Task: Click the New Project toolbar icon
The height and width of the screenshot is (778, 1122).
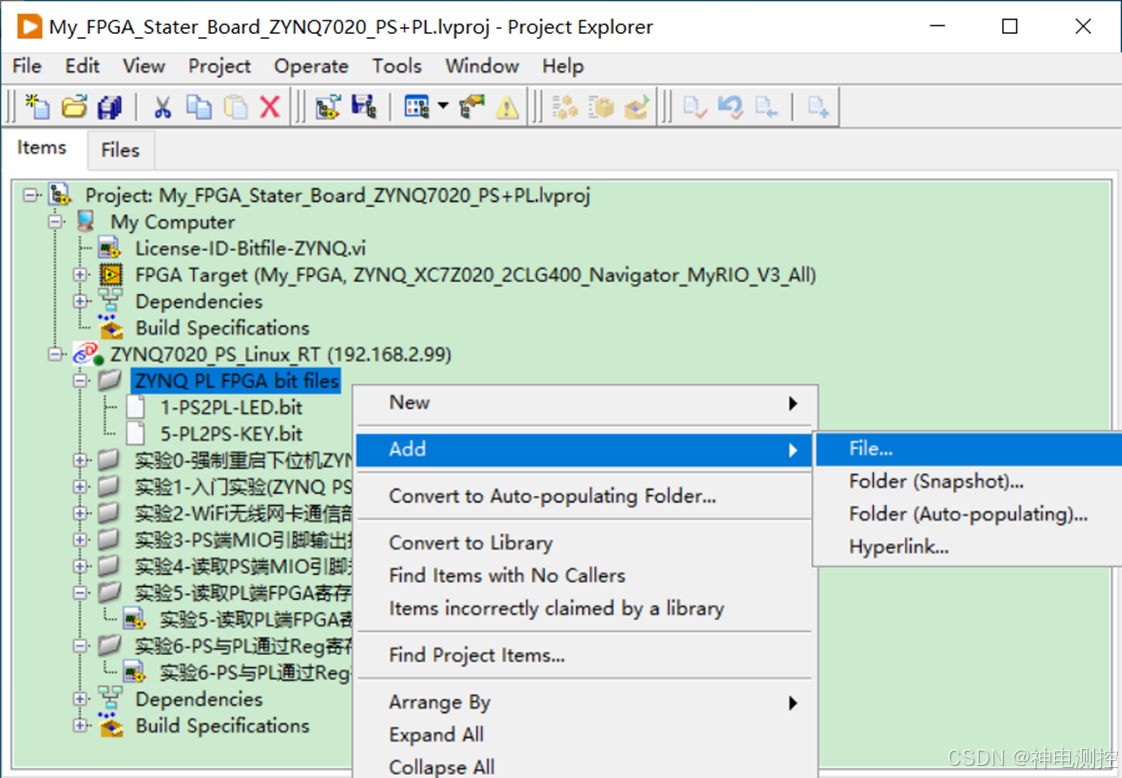Action: click(x=37, y=107)
